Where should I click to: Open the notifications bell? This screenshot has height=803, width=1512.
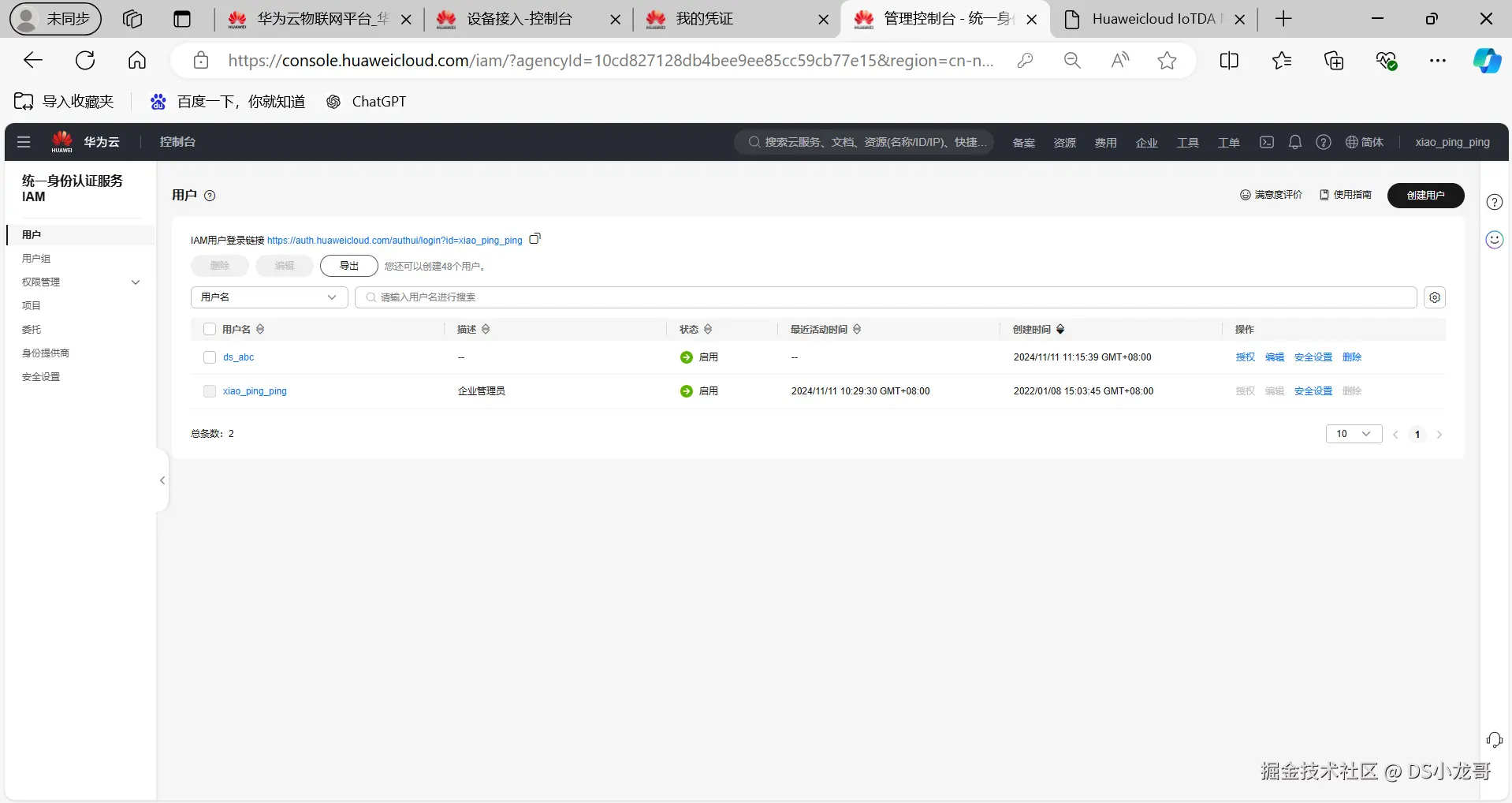click(x=1295, y=142)
